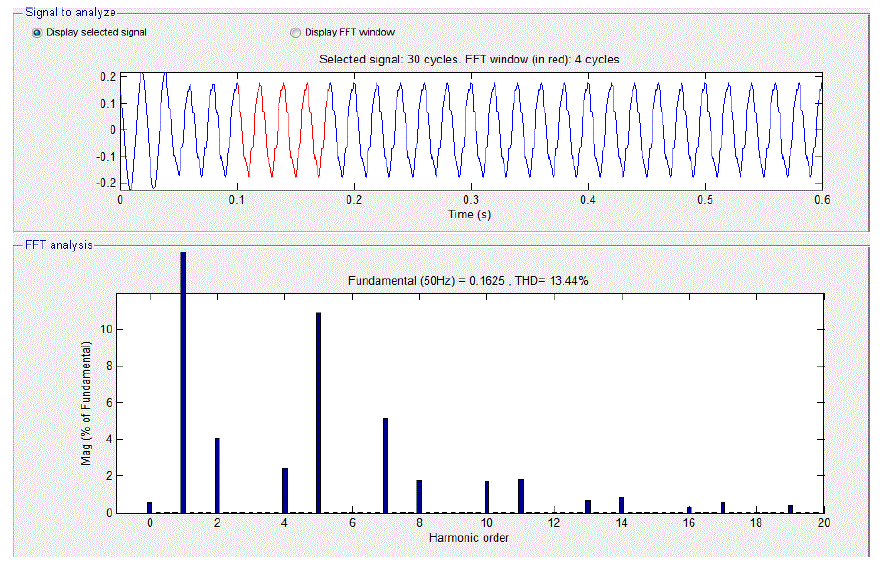This screenshot has width=887, height=569.
Task: Click the 5th harmonic bar in the FFT plot
Action: pyautogui.click(x=318, y=412)
